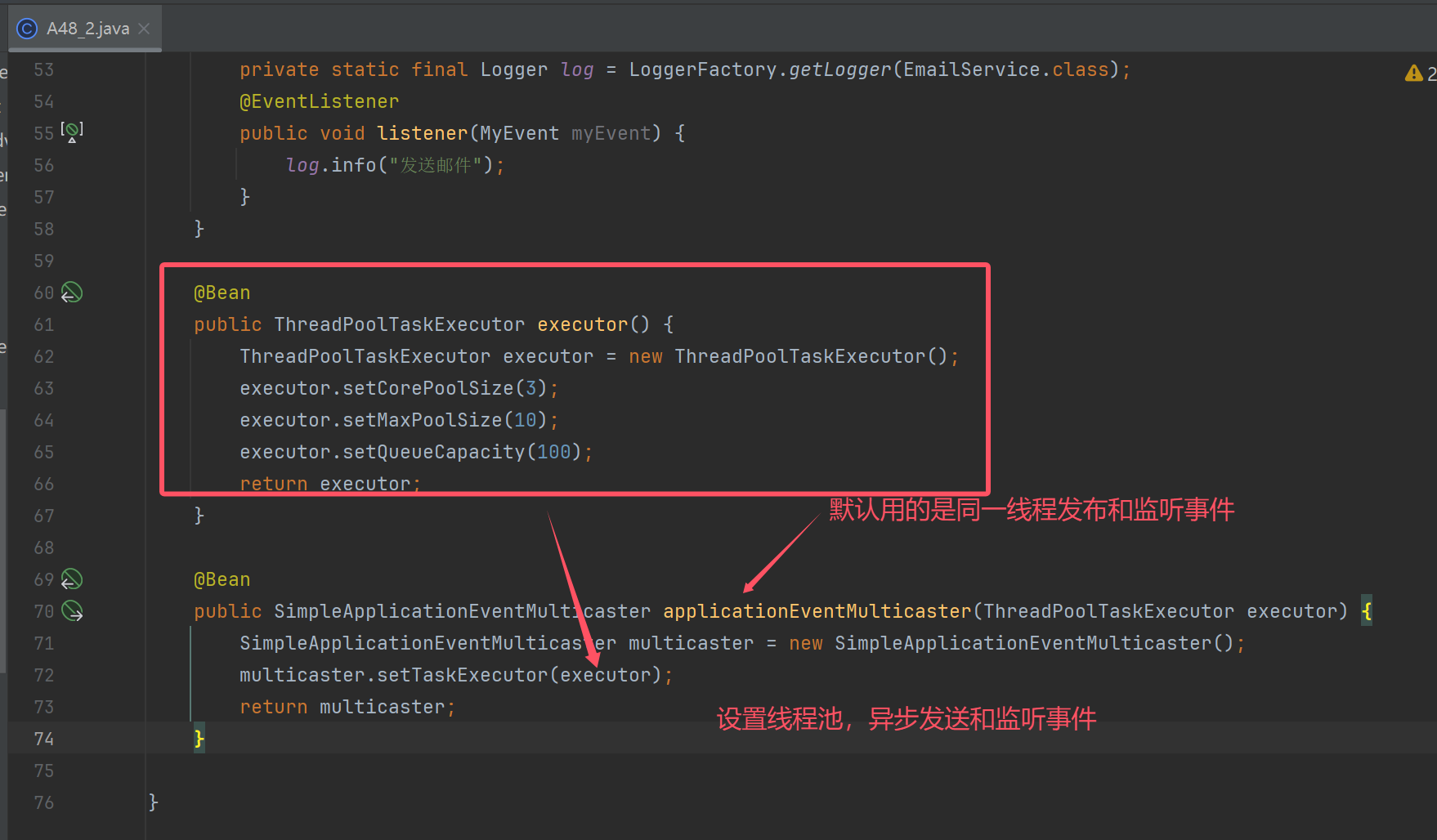Click the MyEvent parameter type on line 55

tap(519, 133)
